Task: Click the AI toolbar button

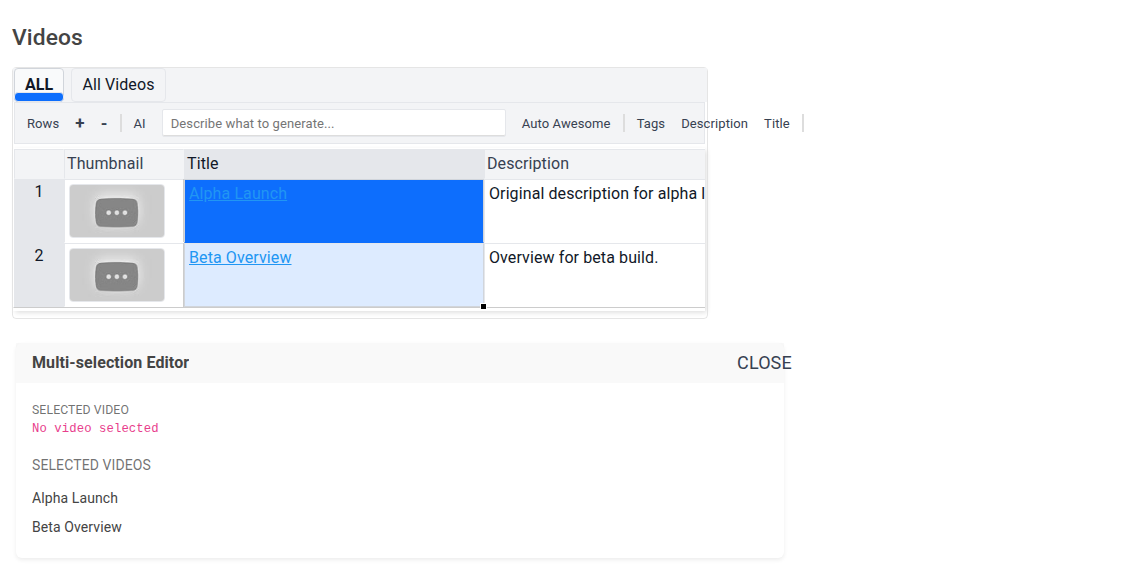Action: click(x=140, y=124)
